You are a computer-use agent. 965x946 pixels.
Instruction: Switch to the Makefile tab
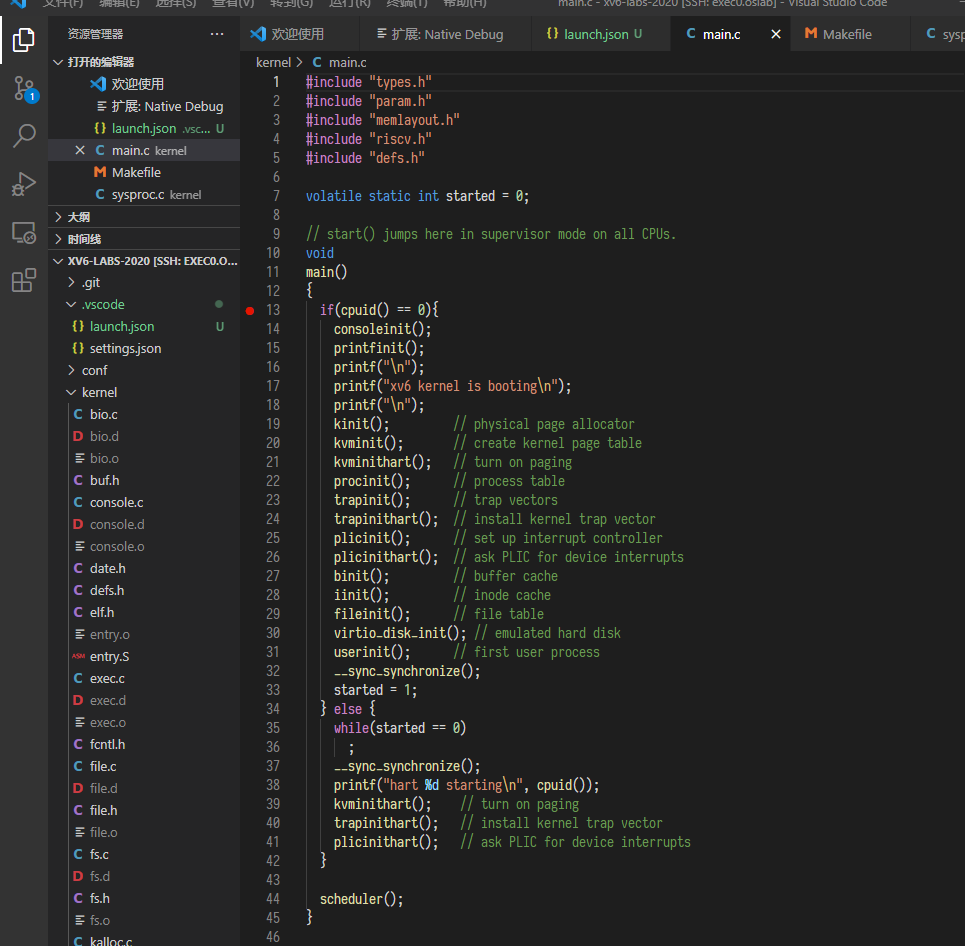tap(846, 34)
